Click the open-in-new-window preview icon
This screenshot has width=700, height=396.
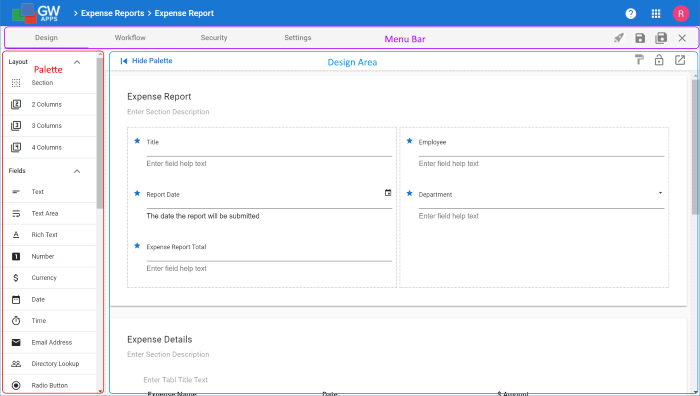tap(679, 60)
